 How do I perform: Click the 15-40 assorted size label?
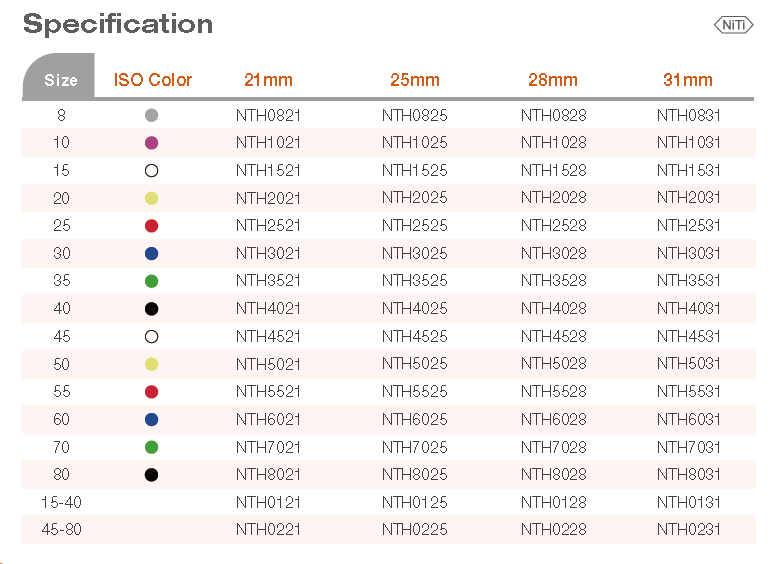click(x=61, y=502)
